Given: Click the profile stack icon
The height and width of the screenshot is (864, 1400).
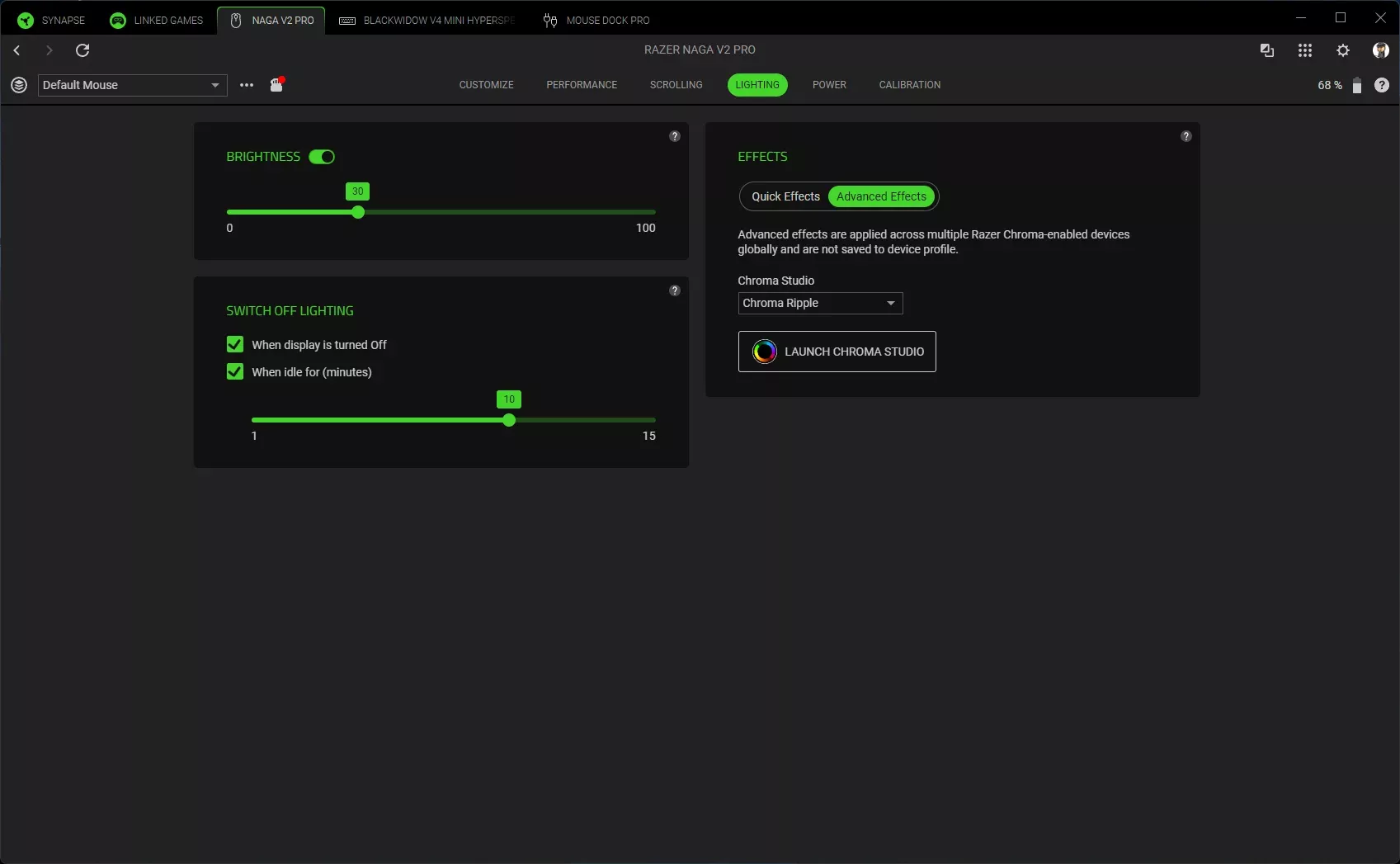Looking at the screenshot, I should (x=19, y=85).
